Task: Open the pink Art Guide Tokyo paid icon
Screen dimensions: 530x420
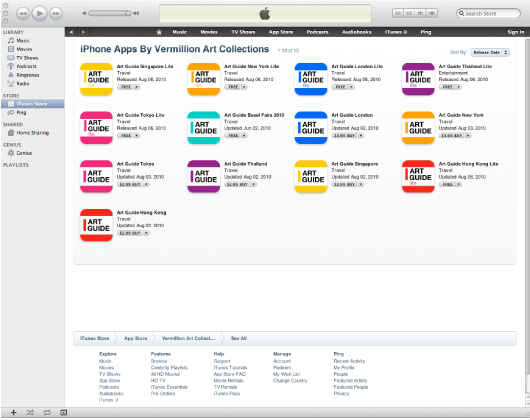Action: [x=96, y=176]
